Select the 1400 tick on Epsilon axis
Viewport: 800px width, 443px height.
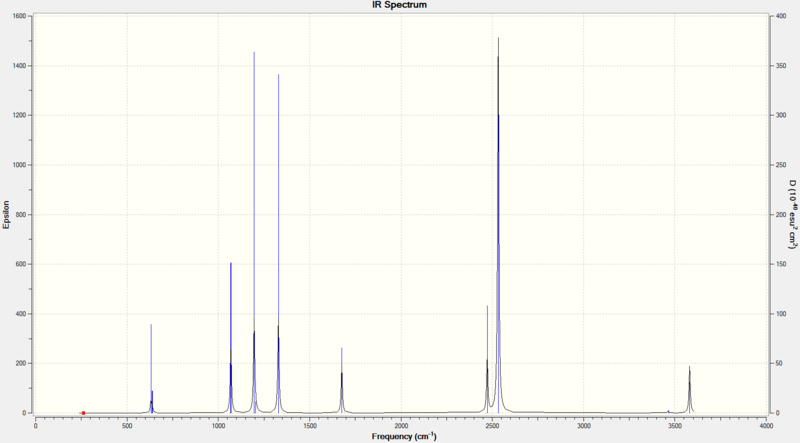click(x=19, y=66)
